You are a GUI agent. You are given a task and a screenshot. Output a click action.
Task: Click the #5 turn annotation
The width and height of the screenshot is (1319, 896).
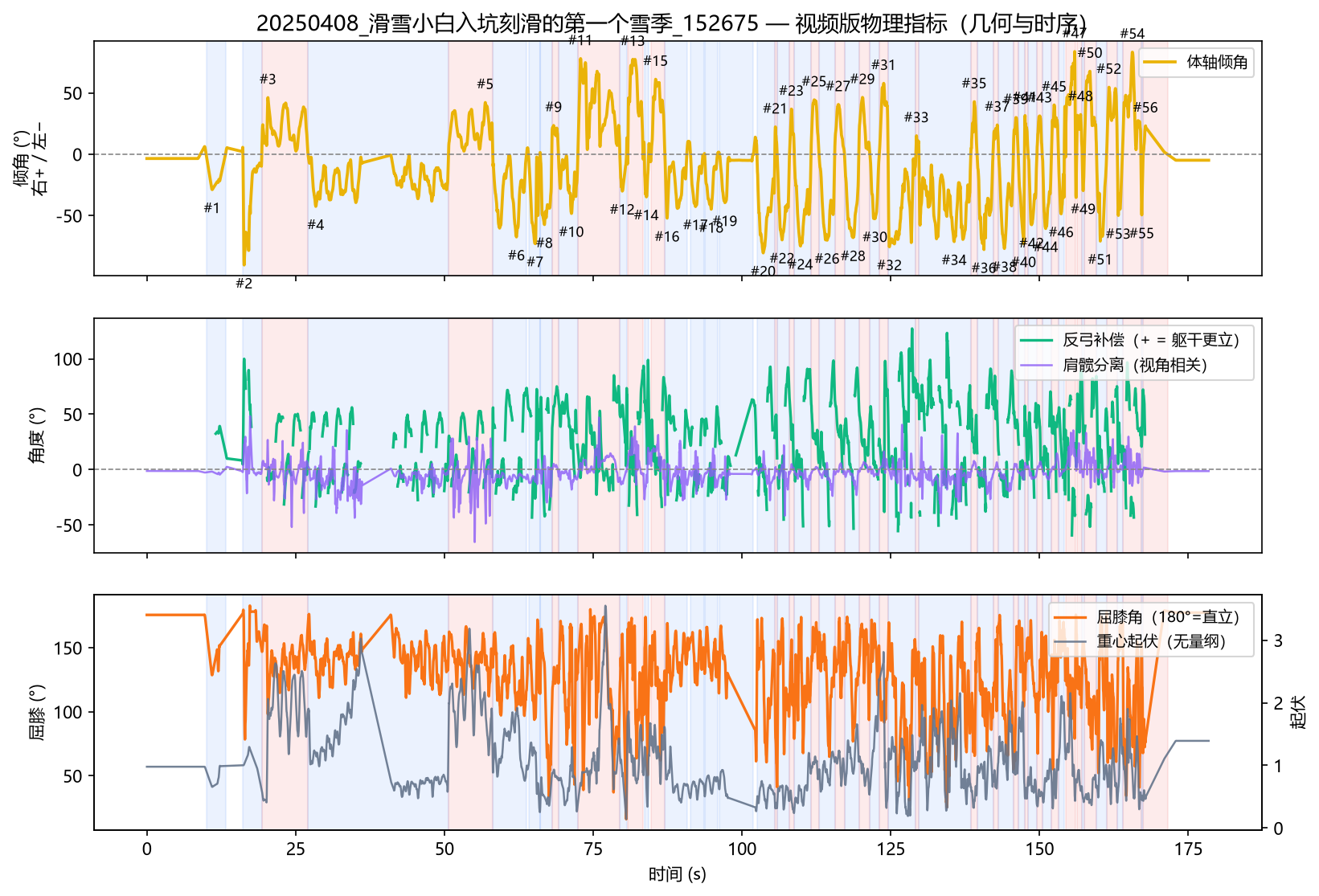click(485, 84)
